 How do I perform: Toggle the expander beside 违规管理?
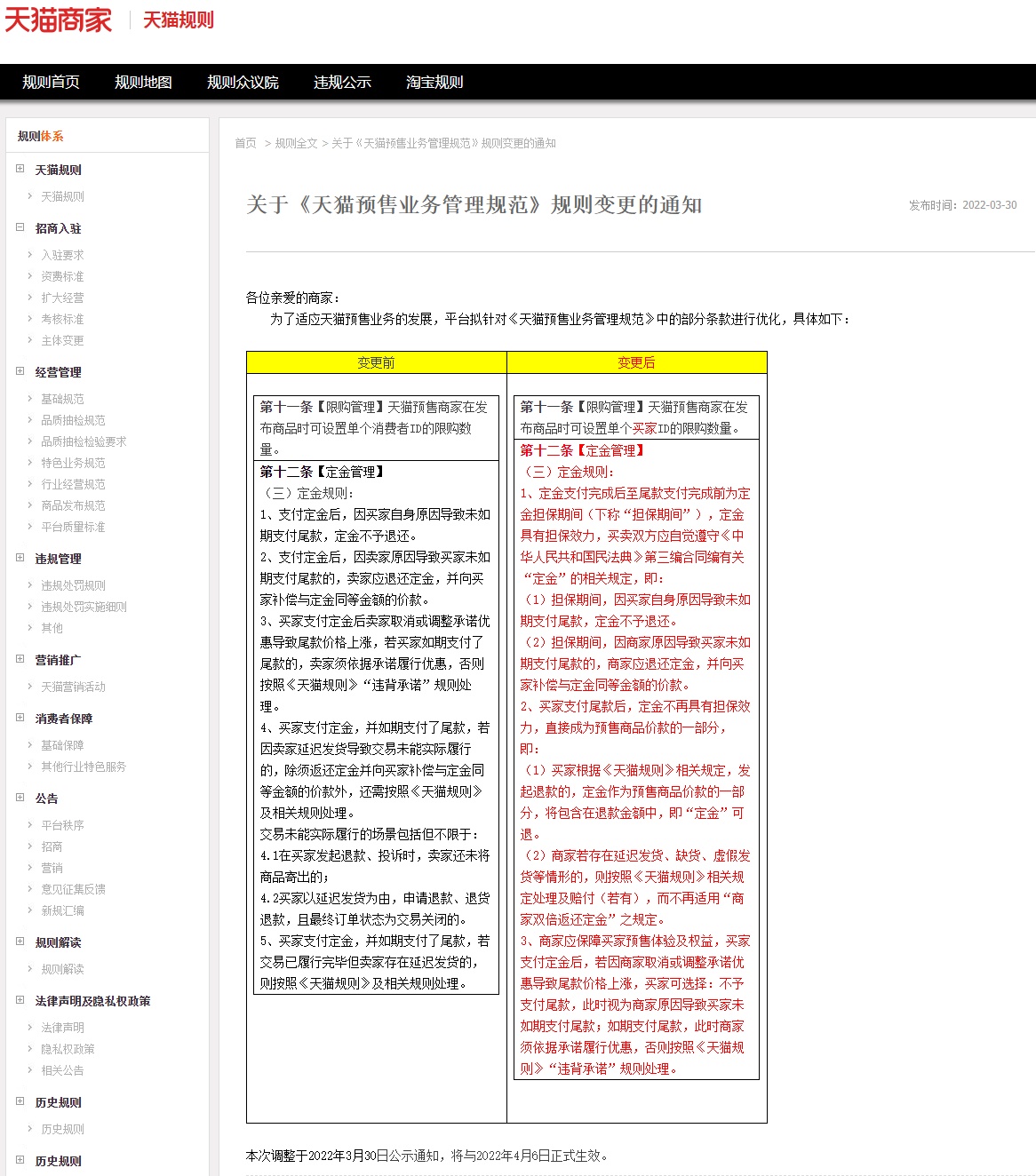(20, 558)
